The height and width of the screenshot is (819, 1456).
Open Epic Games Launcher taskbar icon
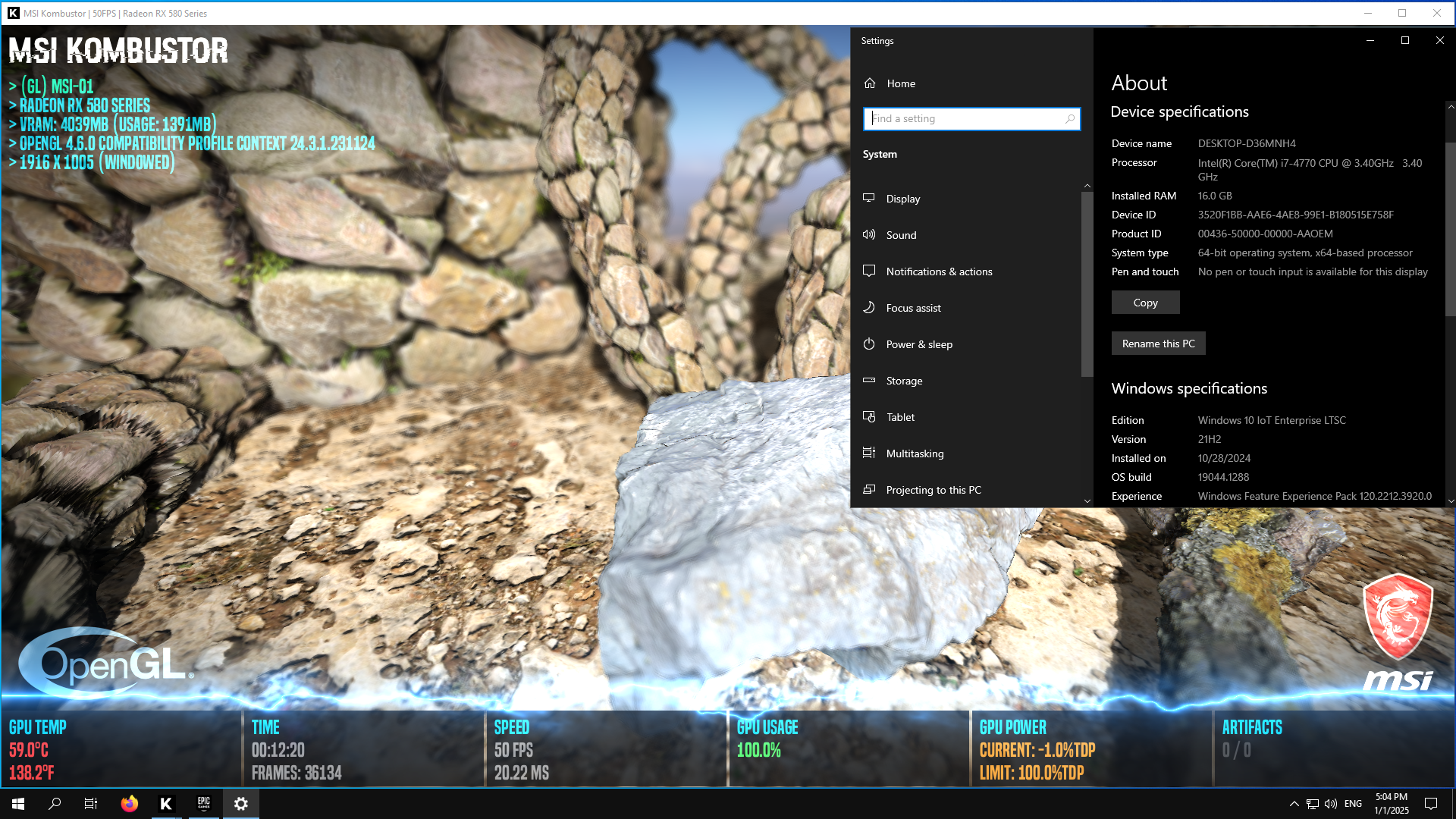[203, 804]
